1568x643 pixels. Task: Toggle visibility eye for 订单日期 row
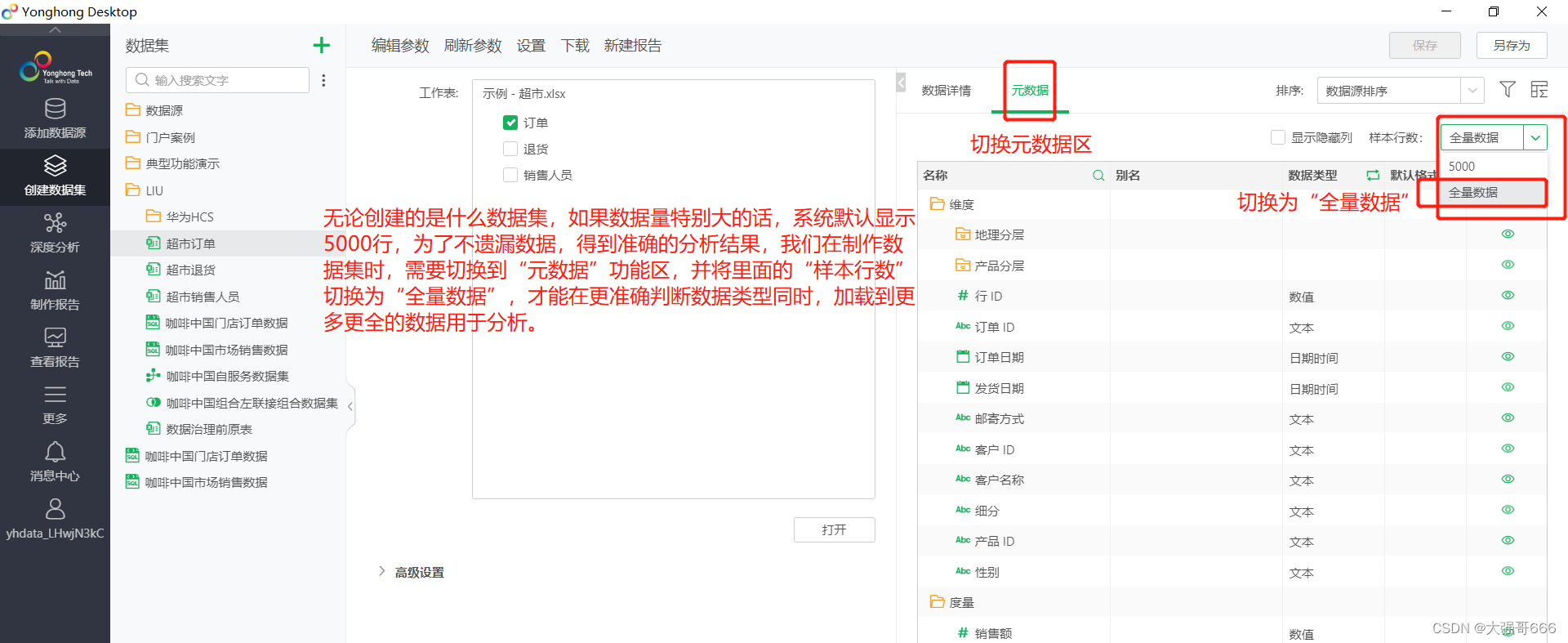coord(1508,356)
